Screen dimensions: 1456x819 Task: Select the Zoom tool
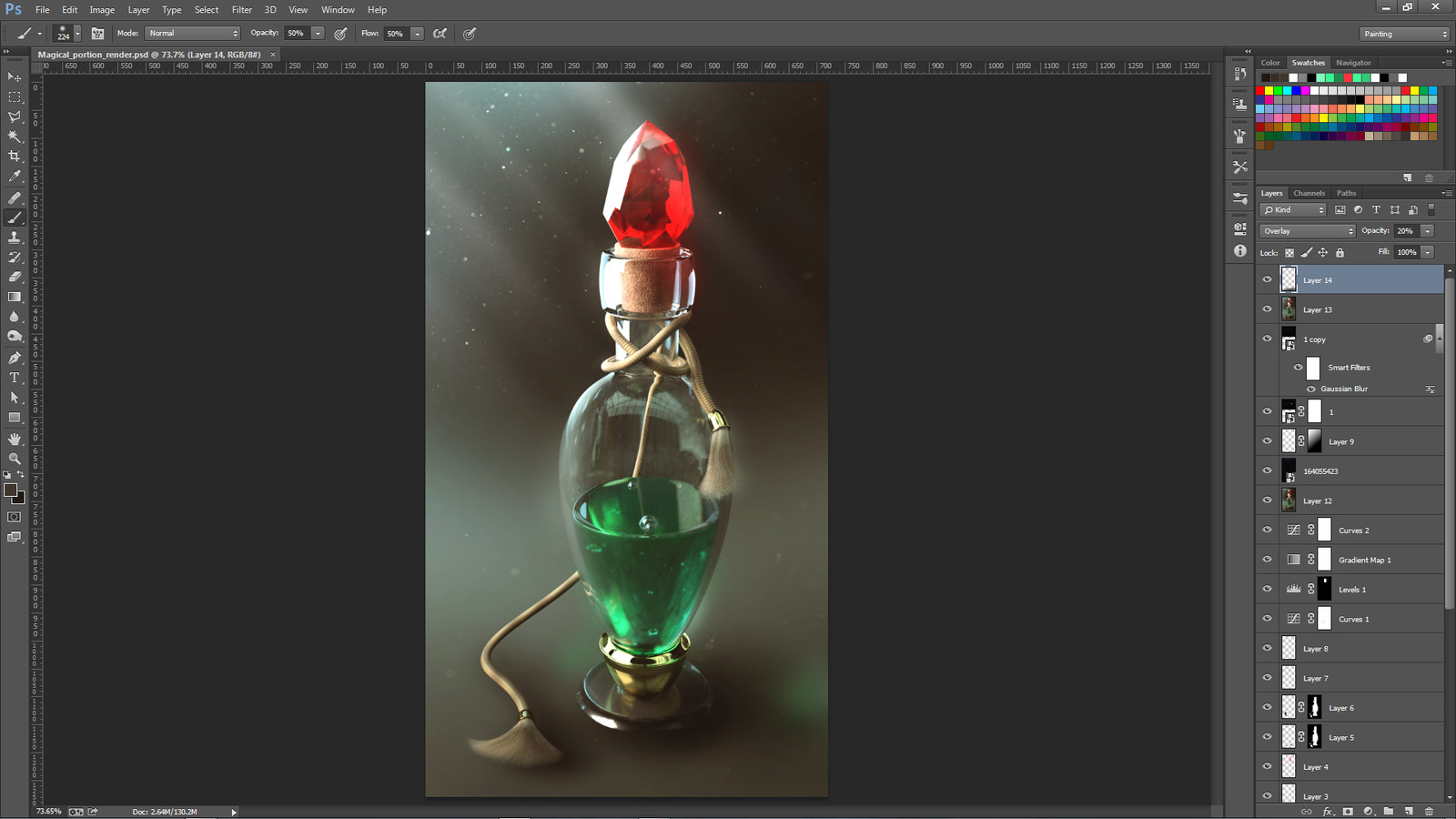pos(15,459)
